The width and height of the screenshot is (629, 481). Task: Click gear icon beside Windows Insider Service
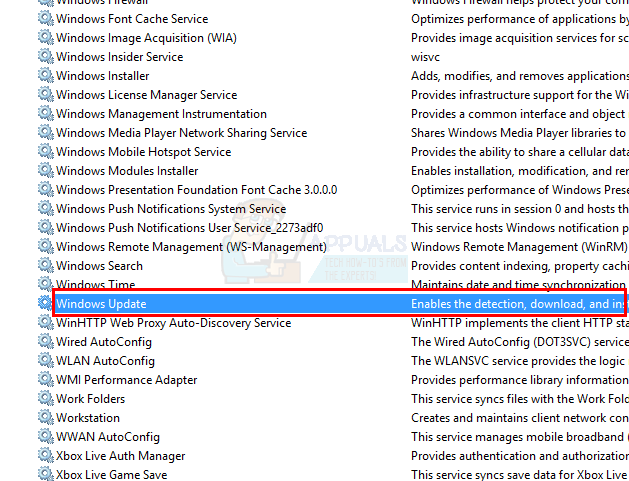click(46, 57)
